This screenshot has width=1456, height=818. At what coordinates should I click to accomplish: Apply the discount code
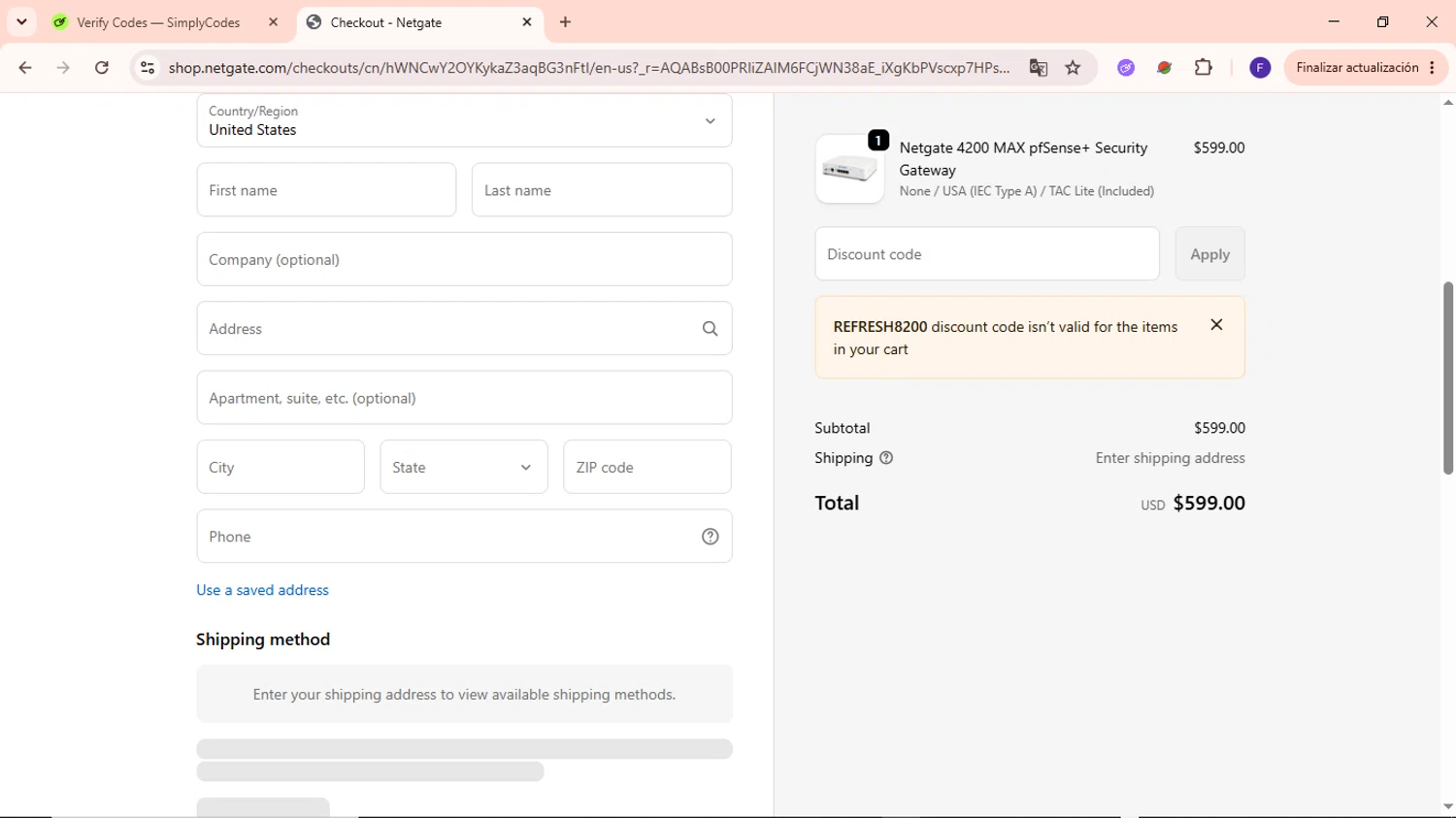[1209, 254]
